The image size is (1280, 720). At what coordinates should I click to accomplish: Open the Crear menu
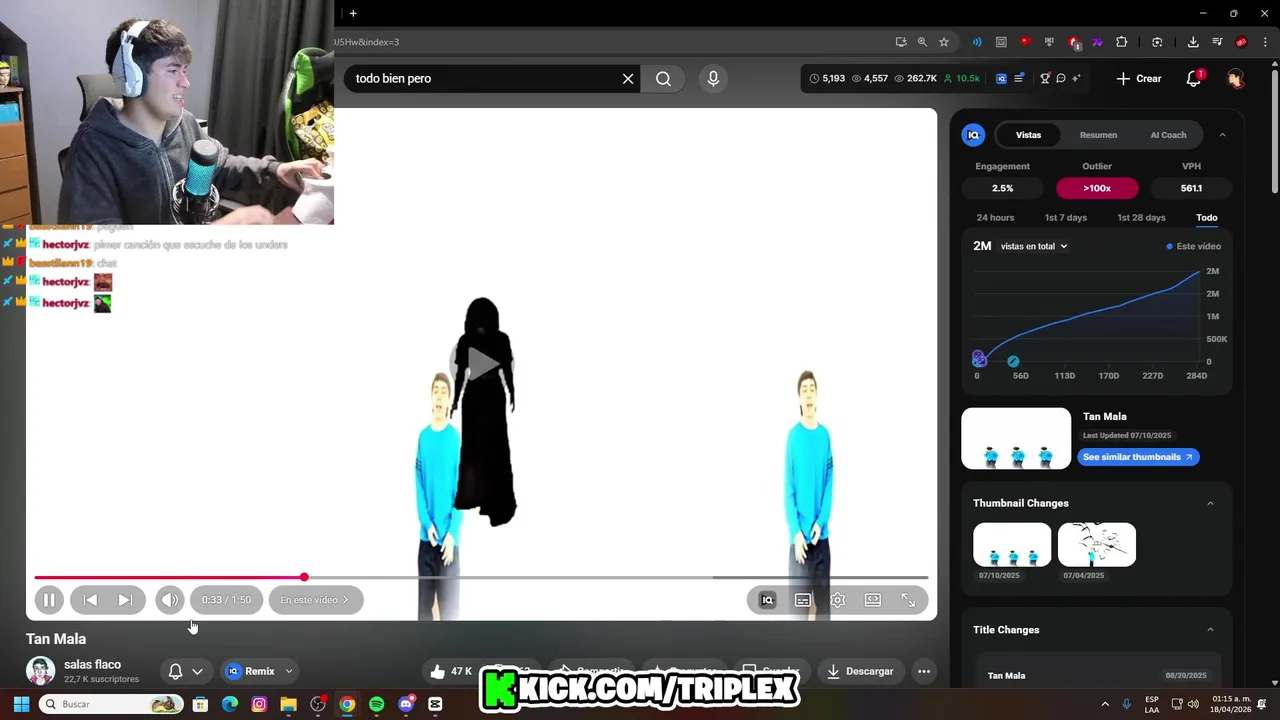pyautogui.click(x=1139, y=78)
